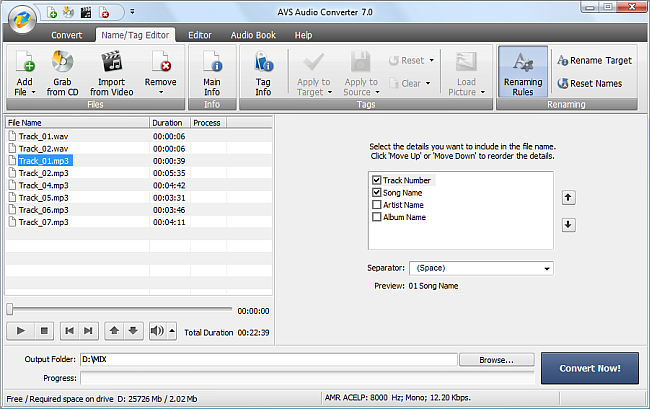This screenshot has height=409, width=650.
Task: Click the Duration column header
Action: click(x=170, y=123)
